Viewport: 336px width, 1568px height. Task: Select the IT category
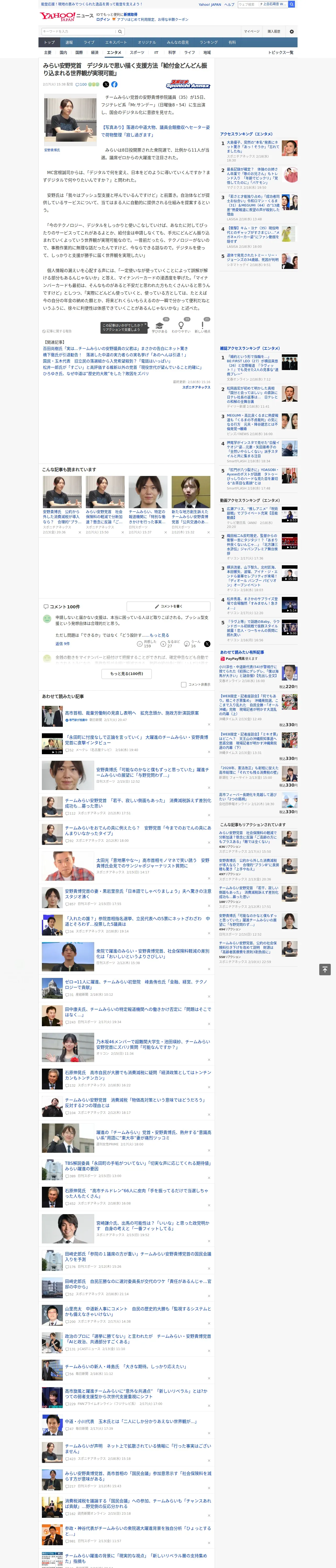click(156, 52)
